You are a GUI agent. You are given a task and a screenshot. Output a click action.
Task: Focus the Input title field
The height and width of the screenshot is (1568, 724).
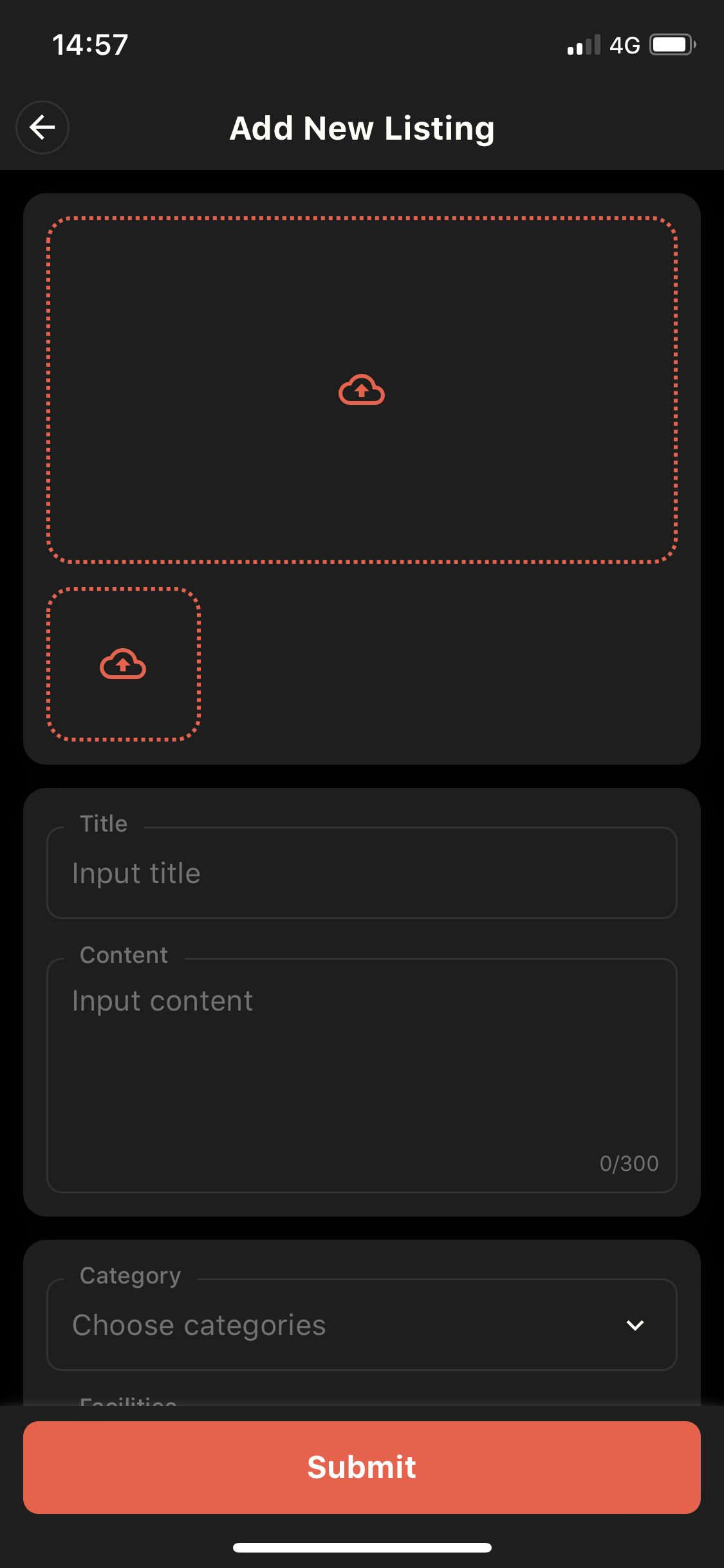[x=362, y=873]
